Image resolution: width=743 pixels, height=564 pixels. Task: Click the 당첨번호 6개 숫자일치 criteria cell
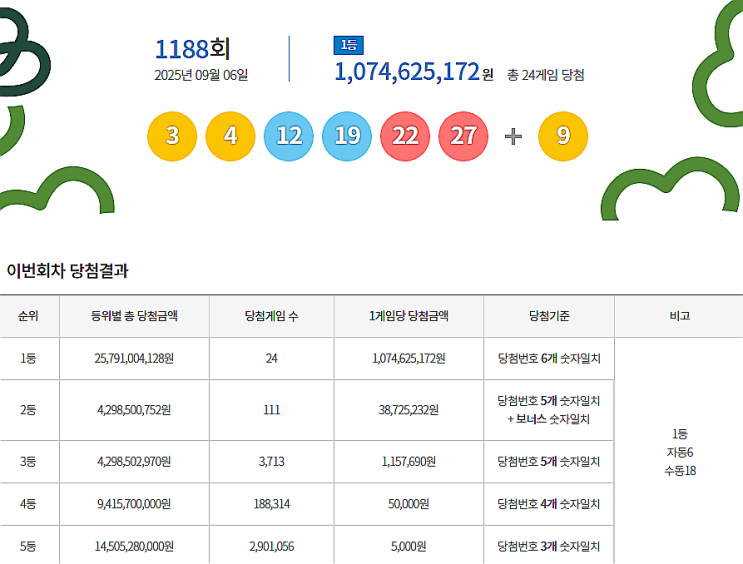549,358
